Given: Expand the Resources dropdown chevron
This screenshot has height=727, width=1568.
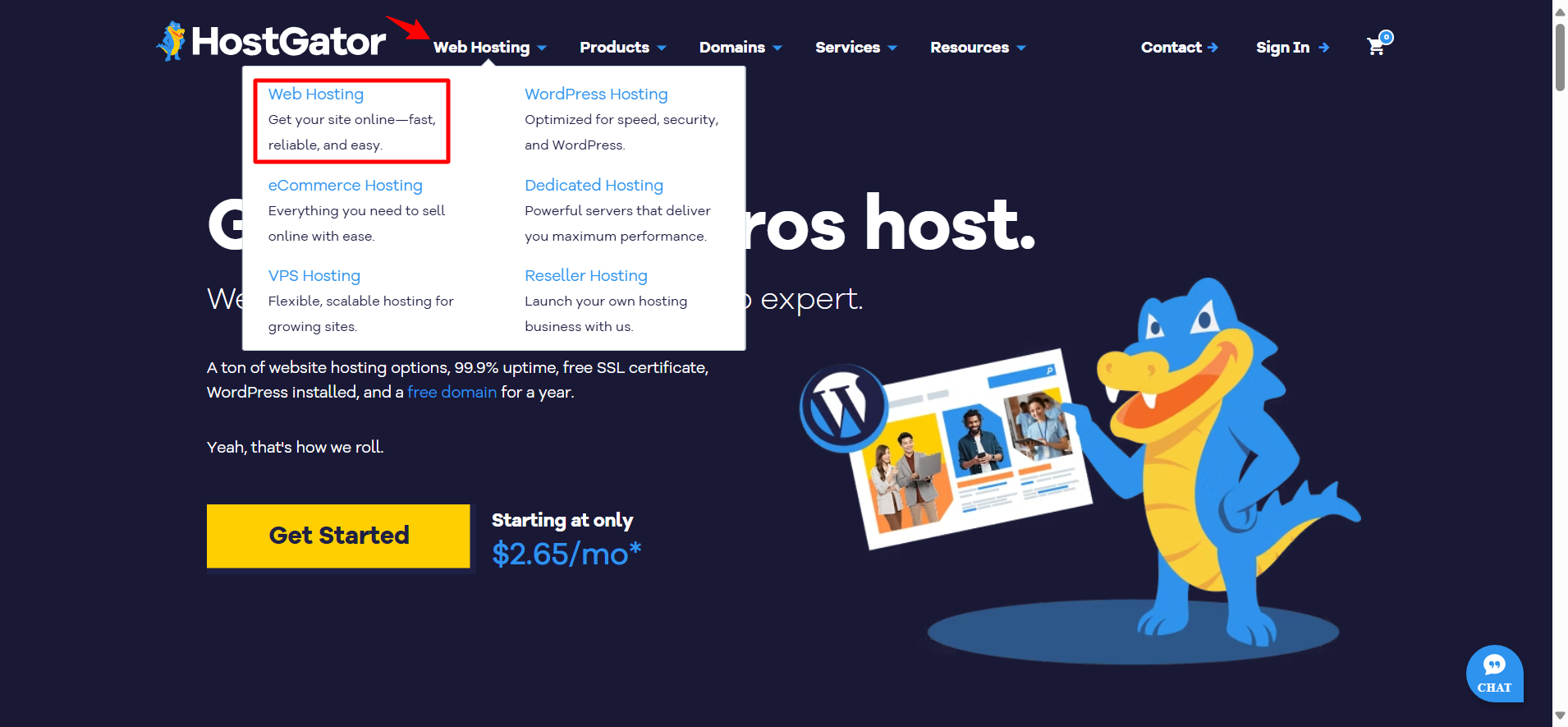Looking at the screenshot, I should (1021, 48).
